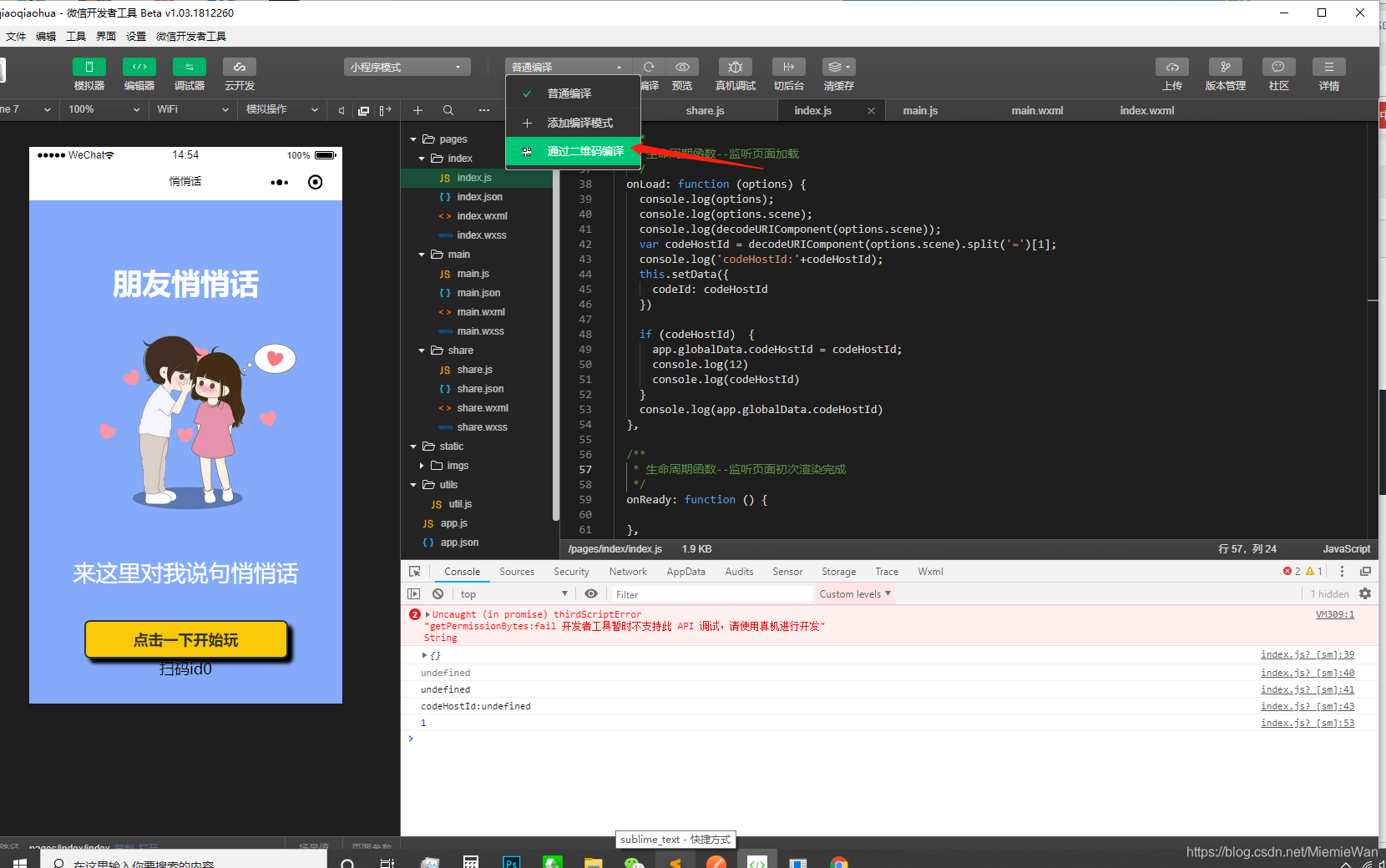Open the 100% zoom dropdown
This screenshot has height=868, width=1386.
[x=104, y=109]
